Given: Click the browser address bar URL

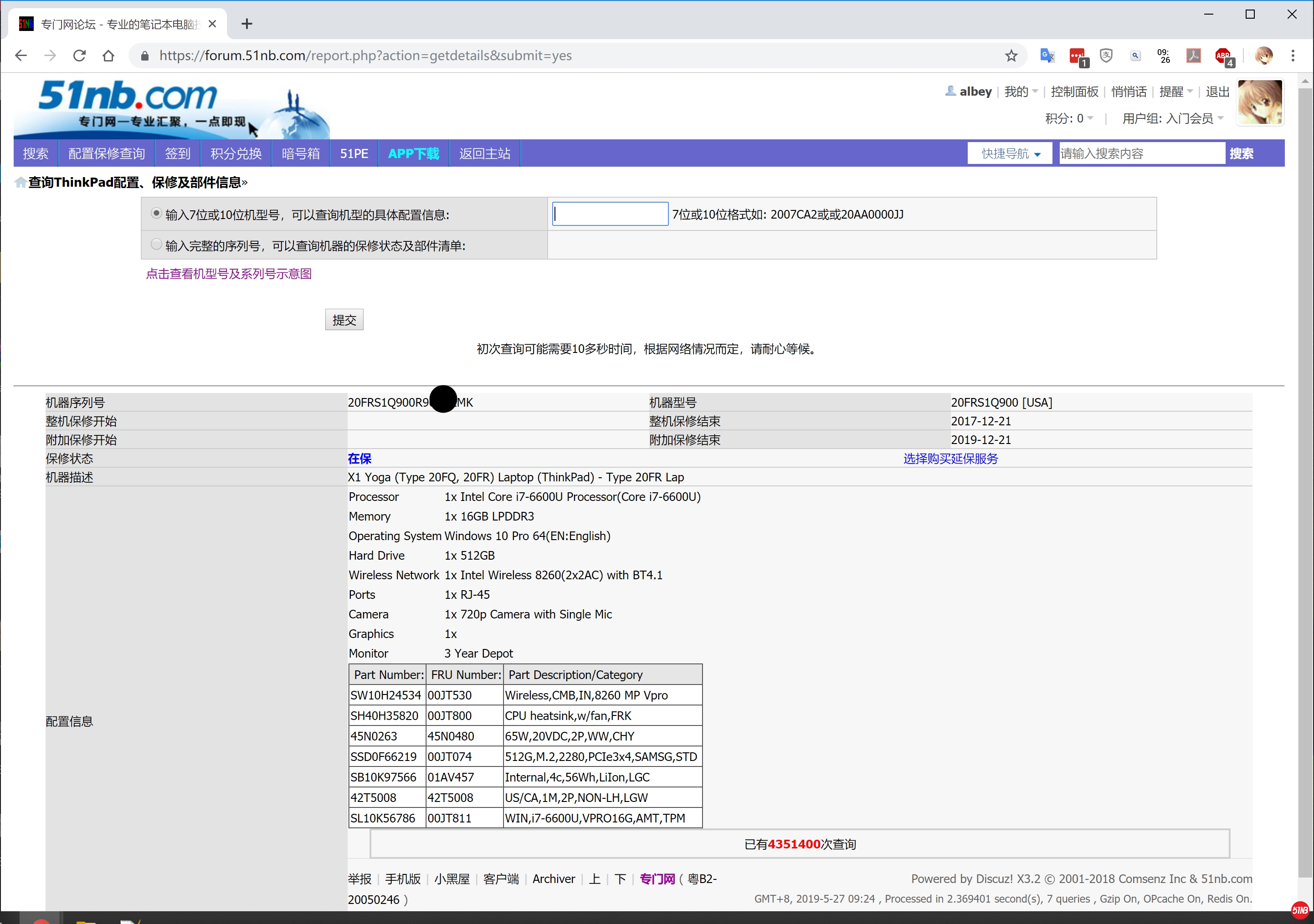Looking at the screenshot, I should pyautogui.click(x=365, y=56).
